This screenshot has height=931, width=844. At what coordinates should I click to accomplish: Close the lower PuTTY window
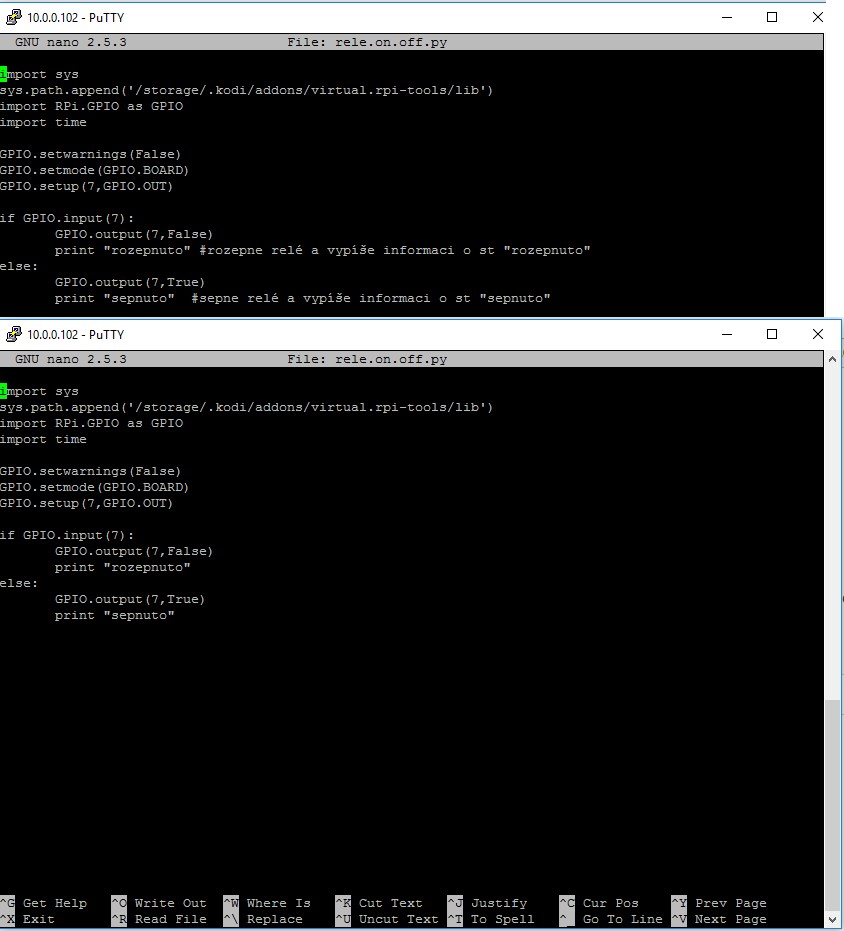(x=818, y=334)
